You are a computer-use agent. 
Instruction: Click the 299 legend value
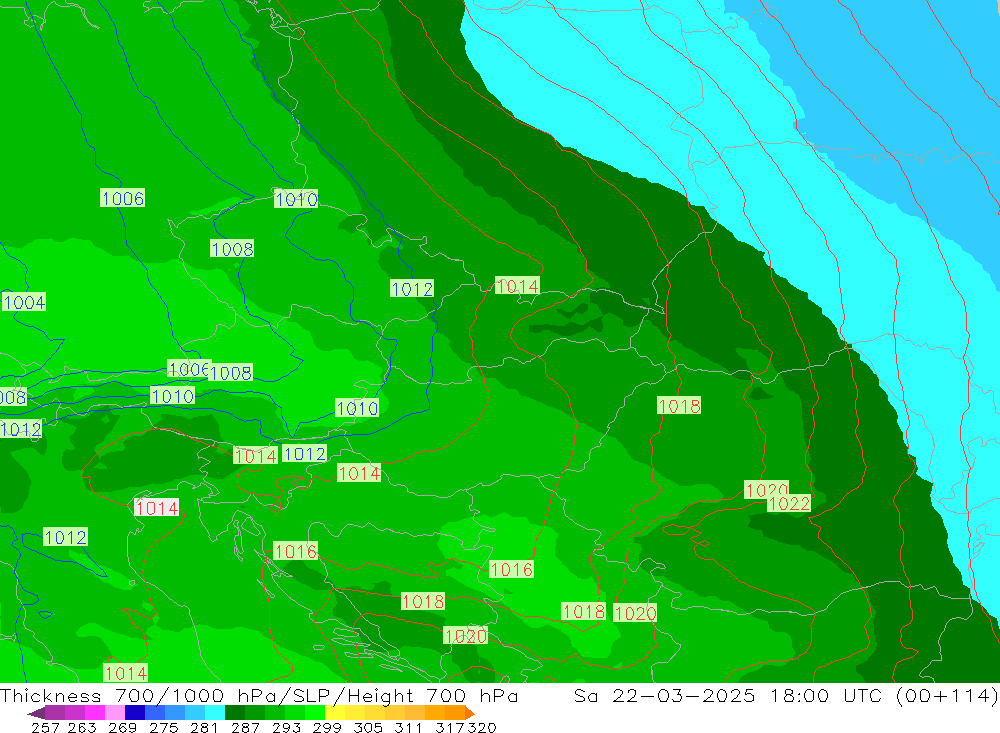(x=327, y=727)
